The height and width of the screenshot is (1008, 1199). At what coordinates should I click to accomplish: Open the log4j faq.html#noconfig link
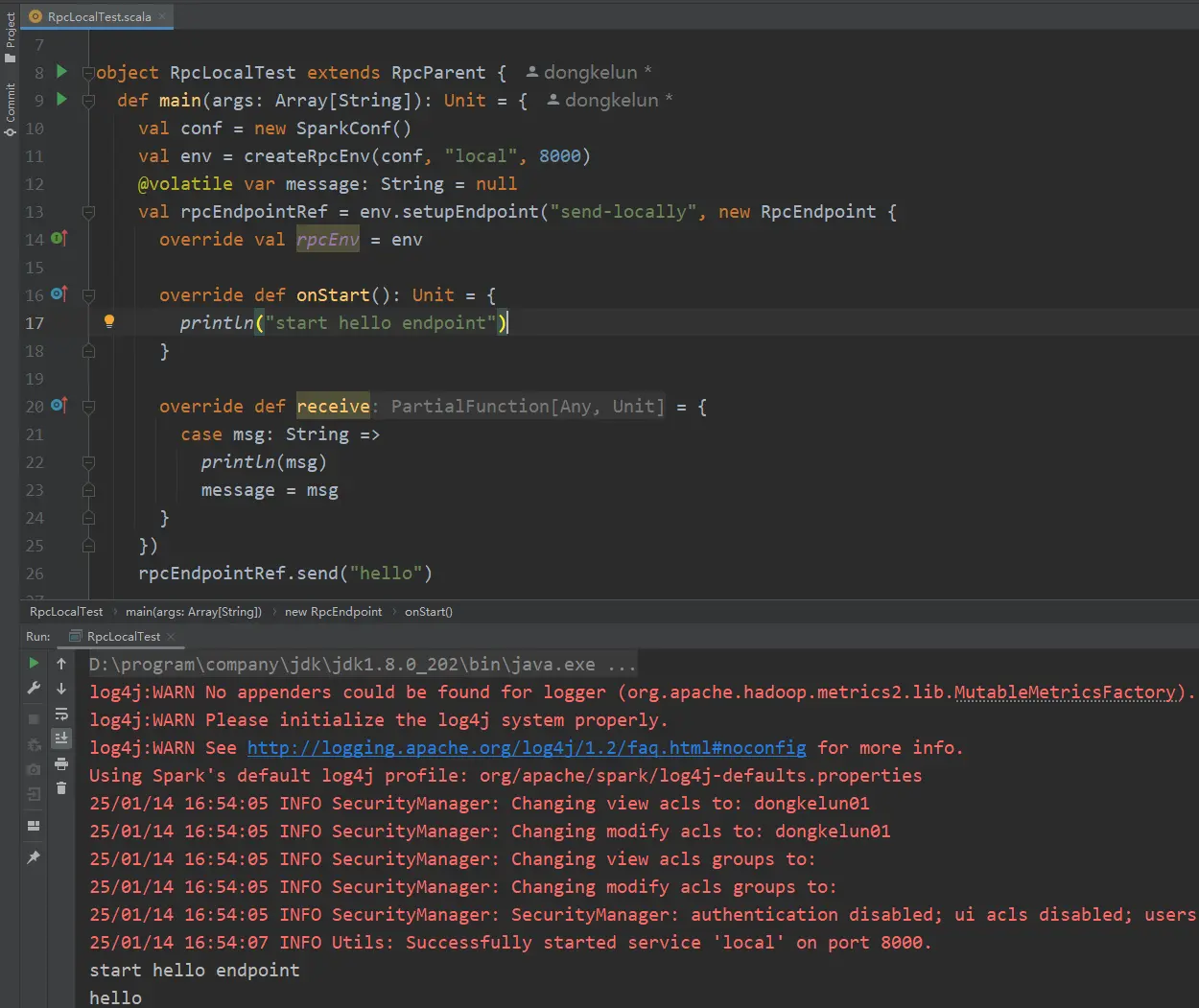(x=527, y=747)
